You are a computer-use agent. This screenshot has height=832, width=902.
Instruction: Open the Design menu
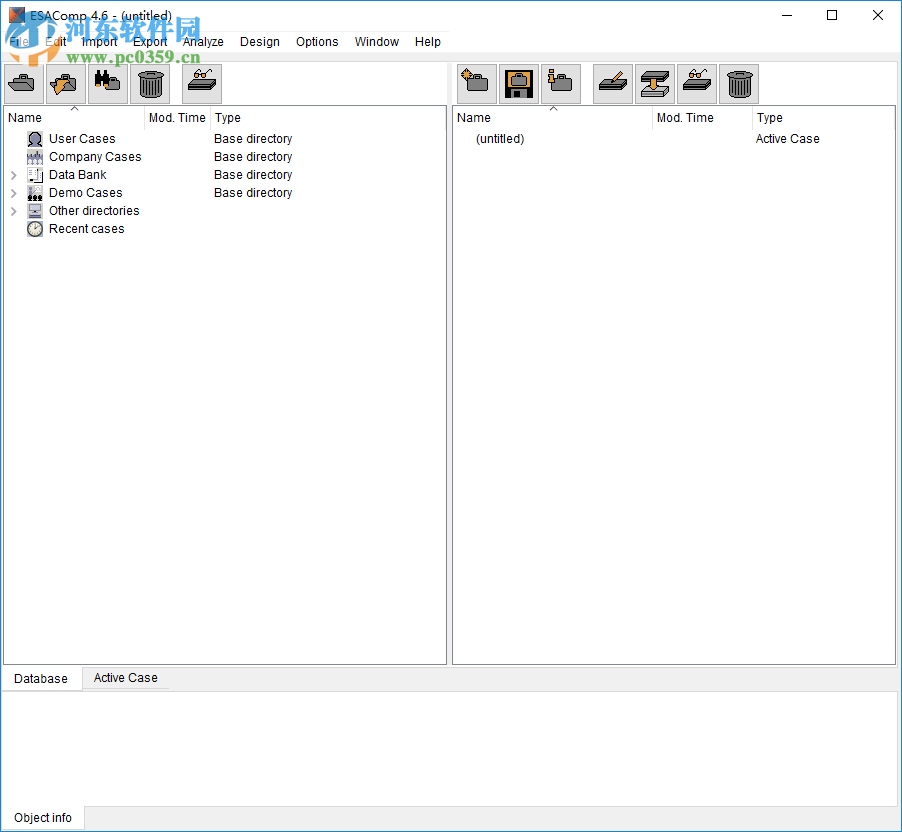coord(259,41)
